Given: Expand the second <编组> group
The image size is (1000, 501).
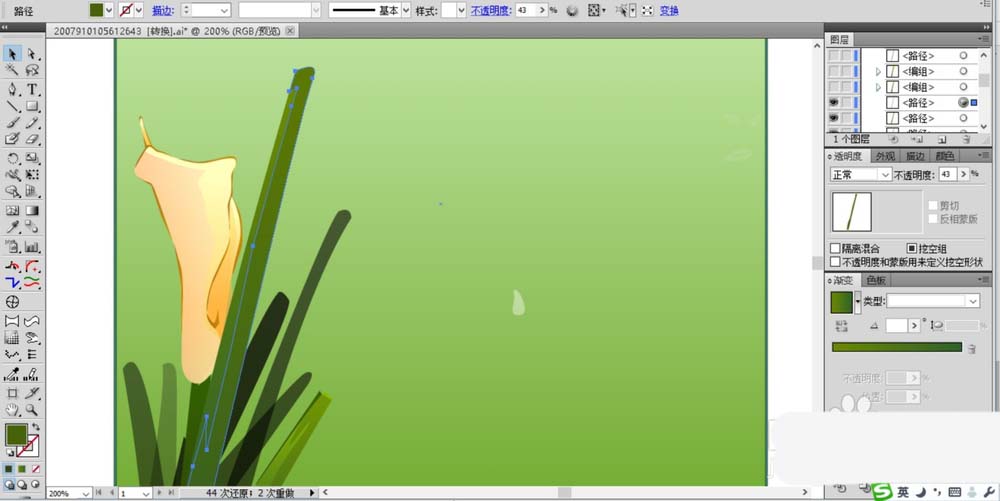Looking at the screenshot, I should coord(878,87).
